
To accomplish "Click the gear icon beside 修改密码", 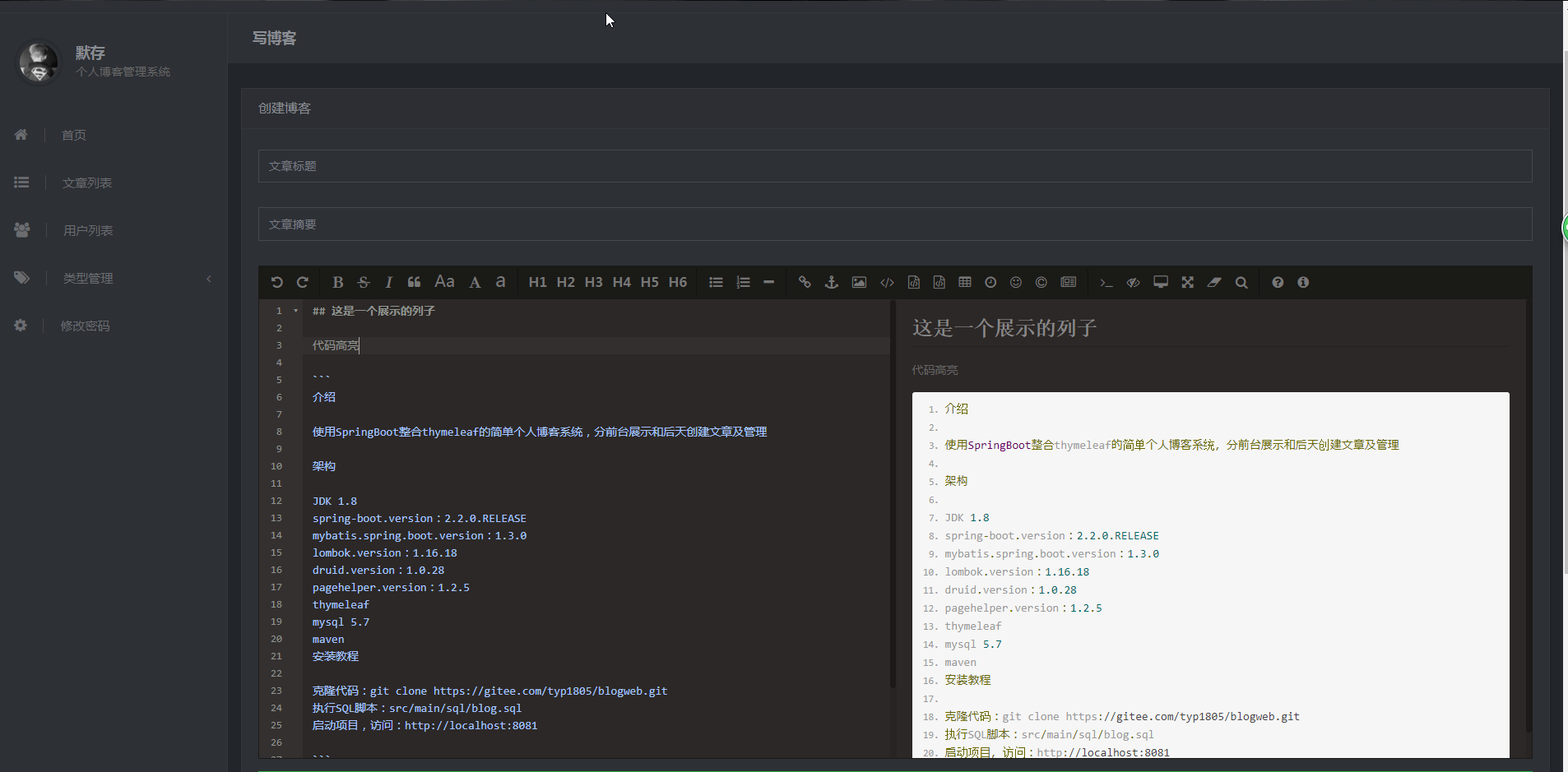I will click(21, 326).
